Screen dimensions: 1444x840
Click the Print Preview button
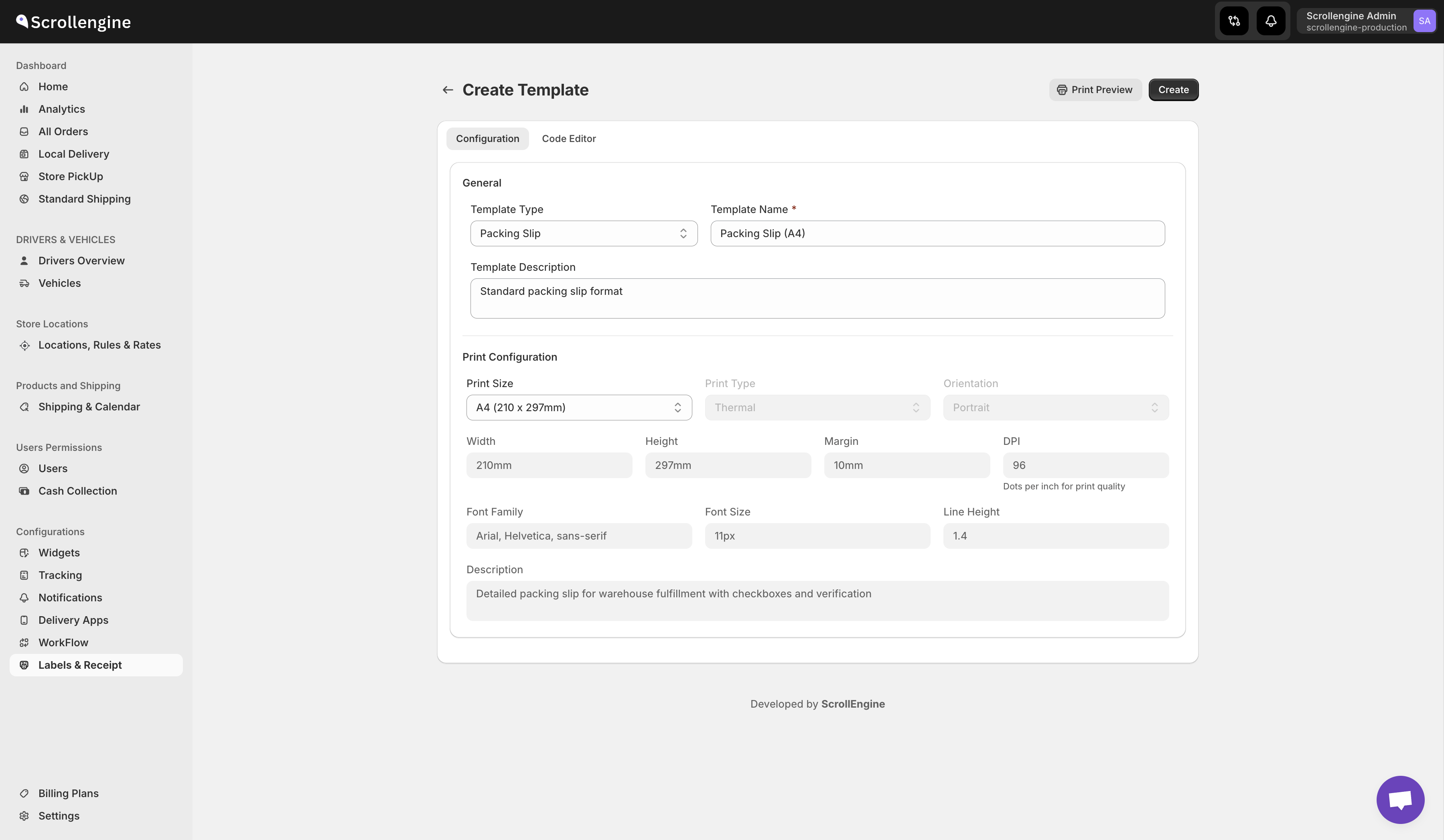(x=1095, y=90)
